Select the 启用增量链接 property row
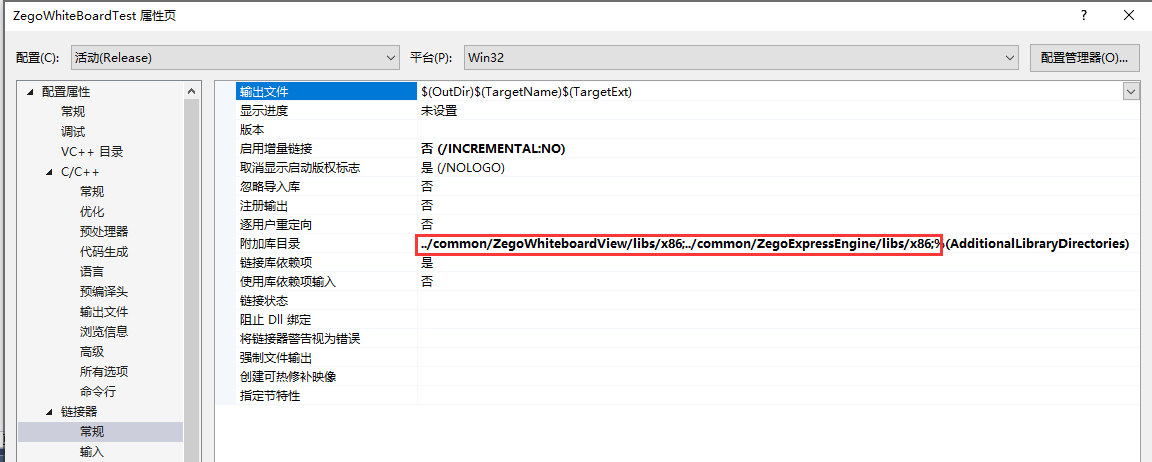1152x462 pixels. pyautogui.click(x=276, y=149)
